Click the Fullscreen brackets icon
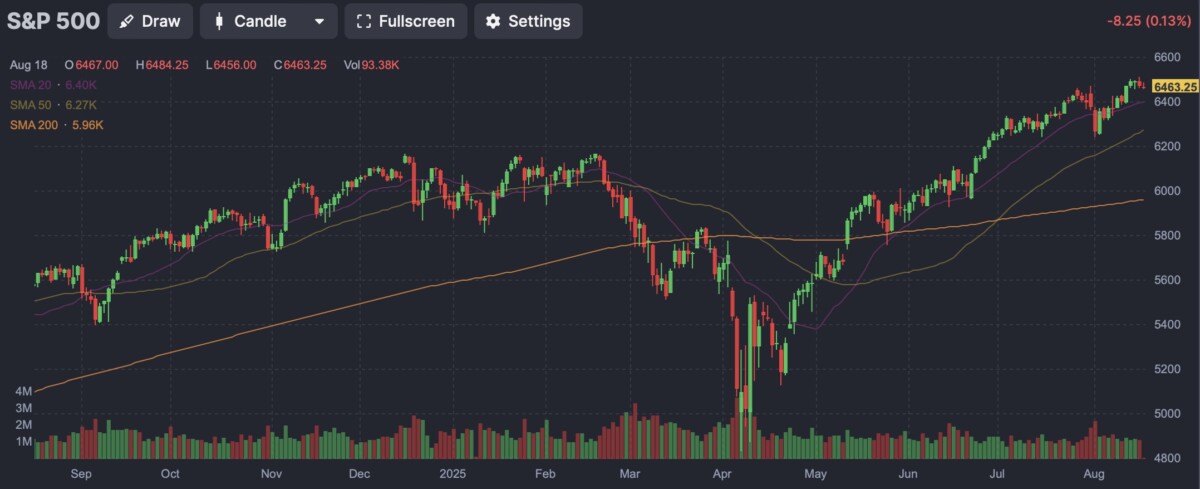 364,21
